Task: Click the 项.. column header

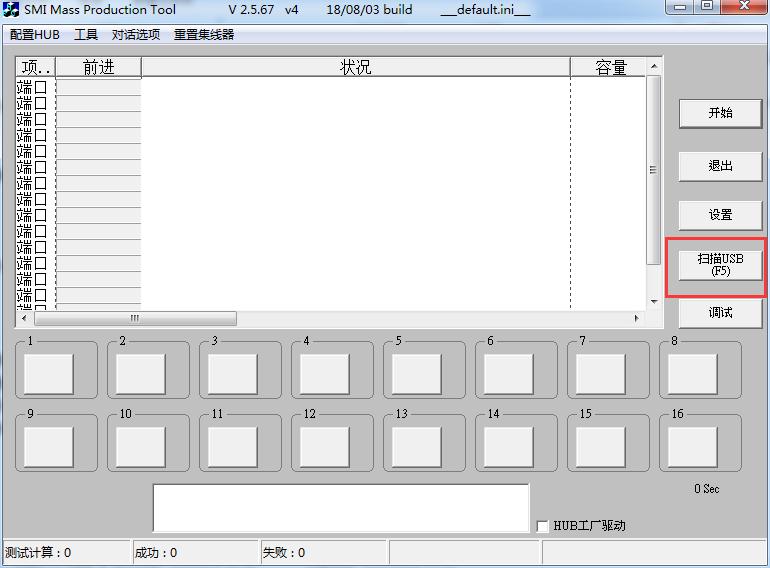Action: tap(36, 67)
